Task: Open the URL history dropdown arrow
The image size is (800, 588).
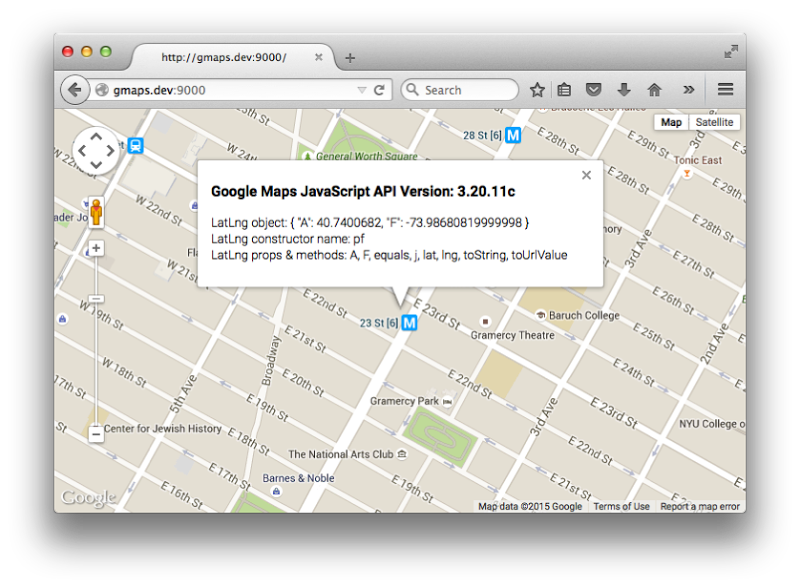Action: [362, 90]
